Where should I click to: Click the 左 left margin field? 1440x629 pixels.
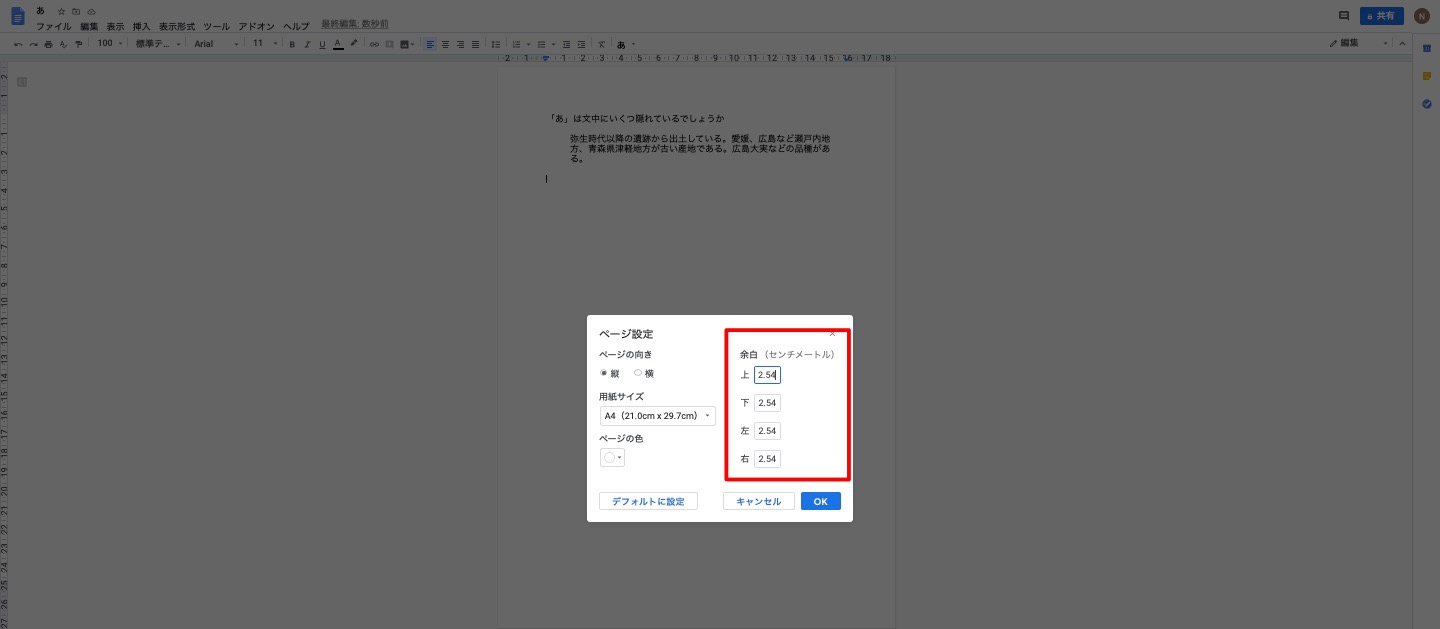point(767,431)
